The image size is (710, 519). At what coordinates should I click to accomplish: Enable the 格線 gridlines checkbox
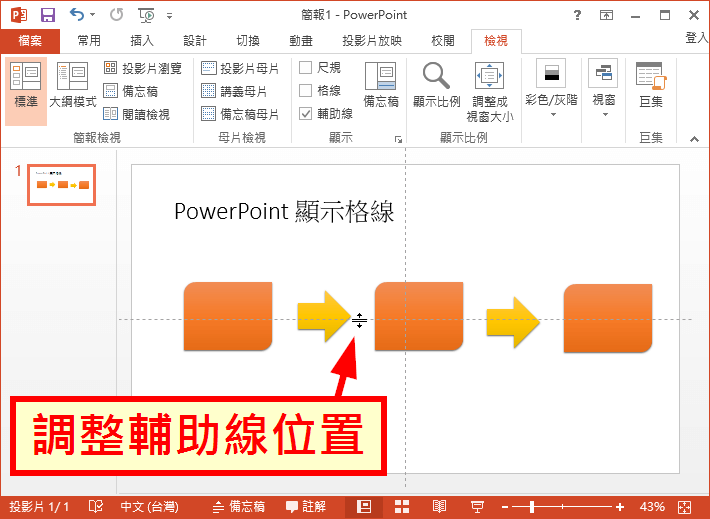click(x=306, y=91)
